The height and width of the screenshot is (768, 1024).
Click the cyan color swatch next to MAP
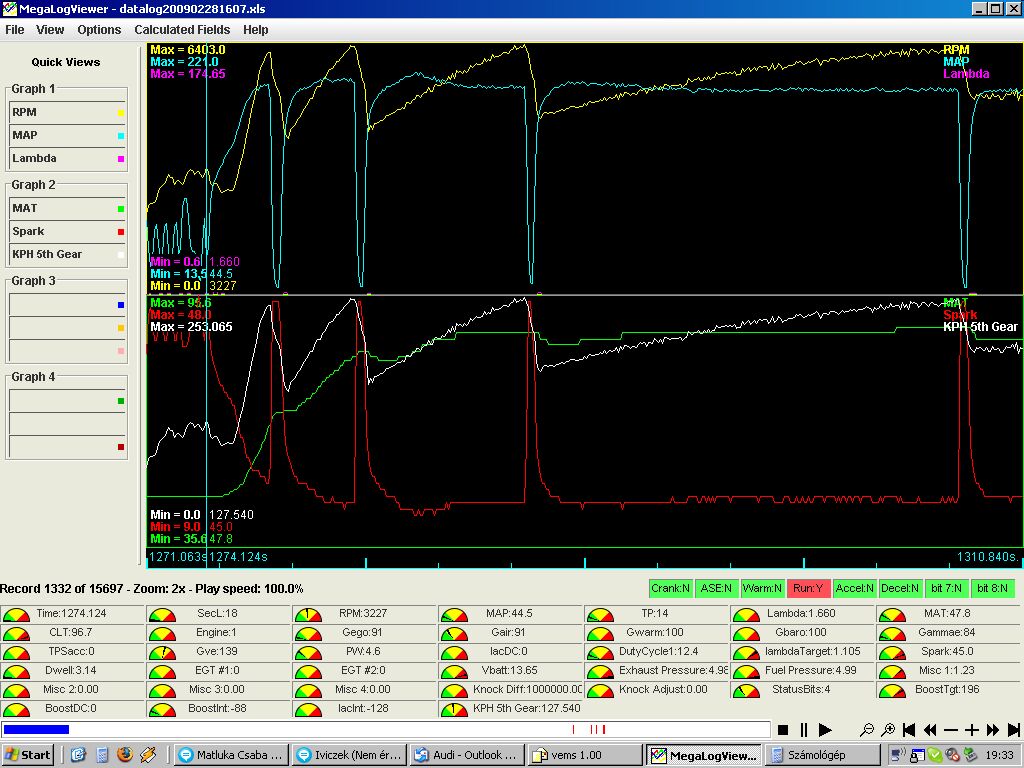[120, 136]
